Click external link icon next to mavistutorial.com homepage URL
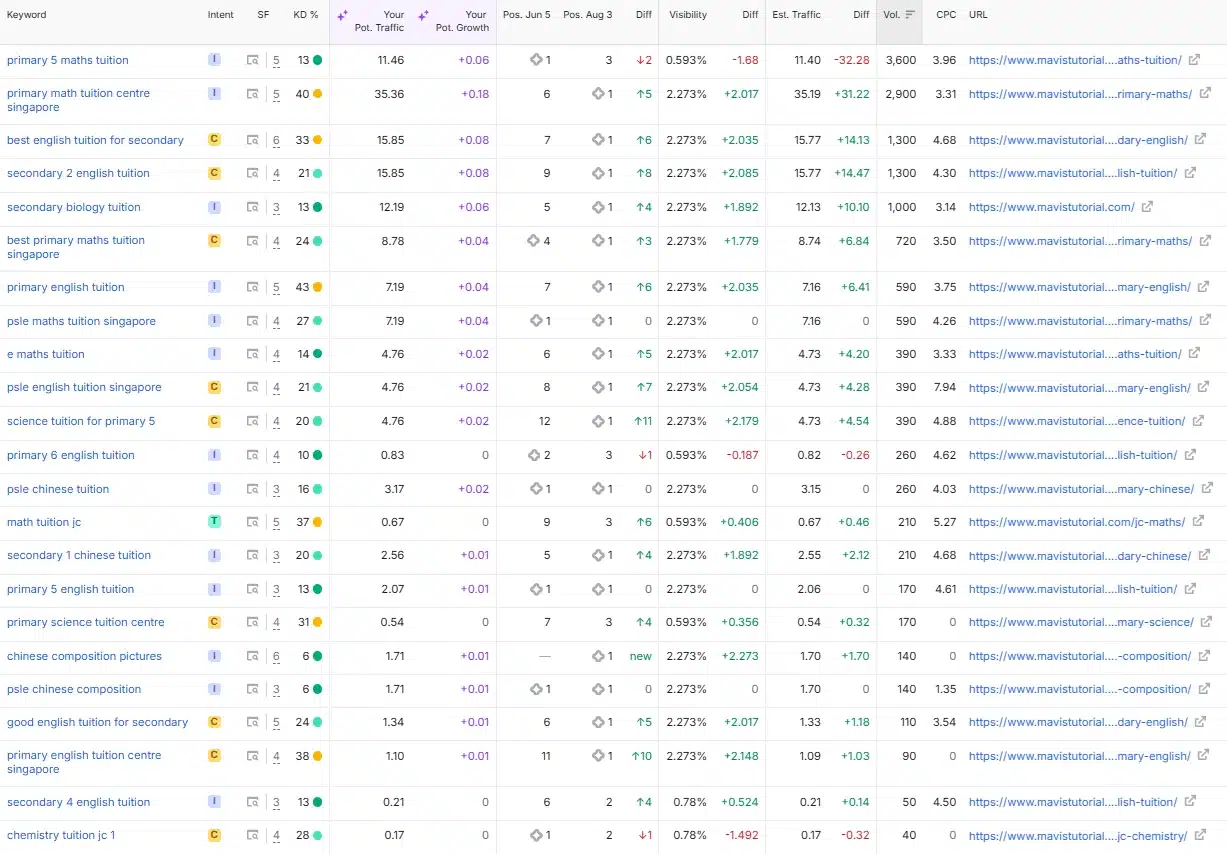1227x854 pixels. point(1147,207)
